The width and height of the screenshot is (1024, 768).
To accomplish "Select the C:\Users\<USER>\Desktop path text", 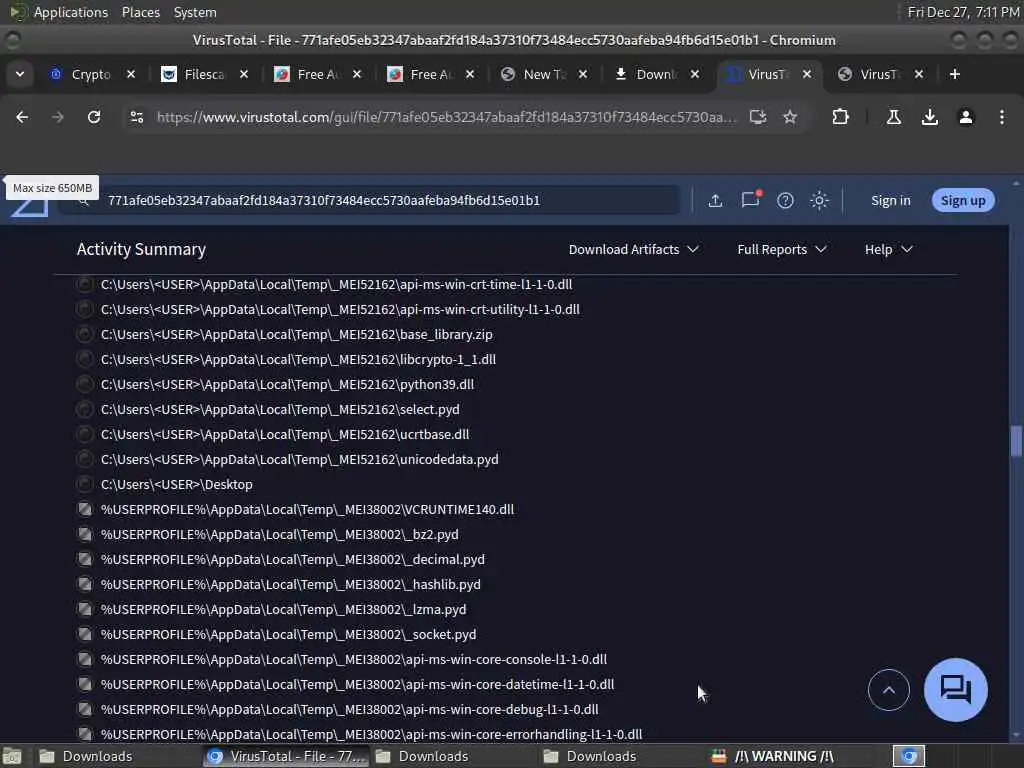I will [176, 485].
